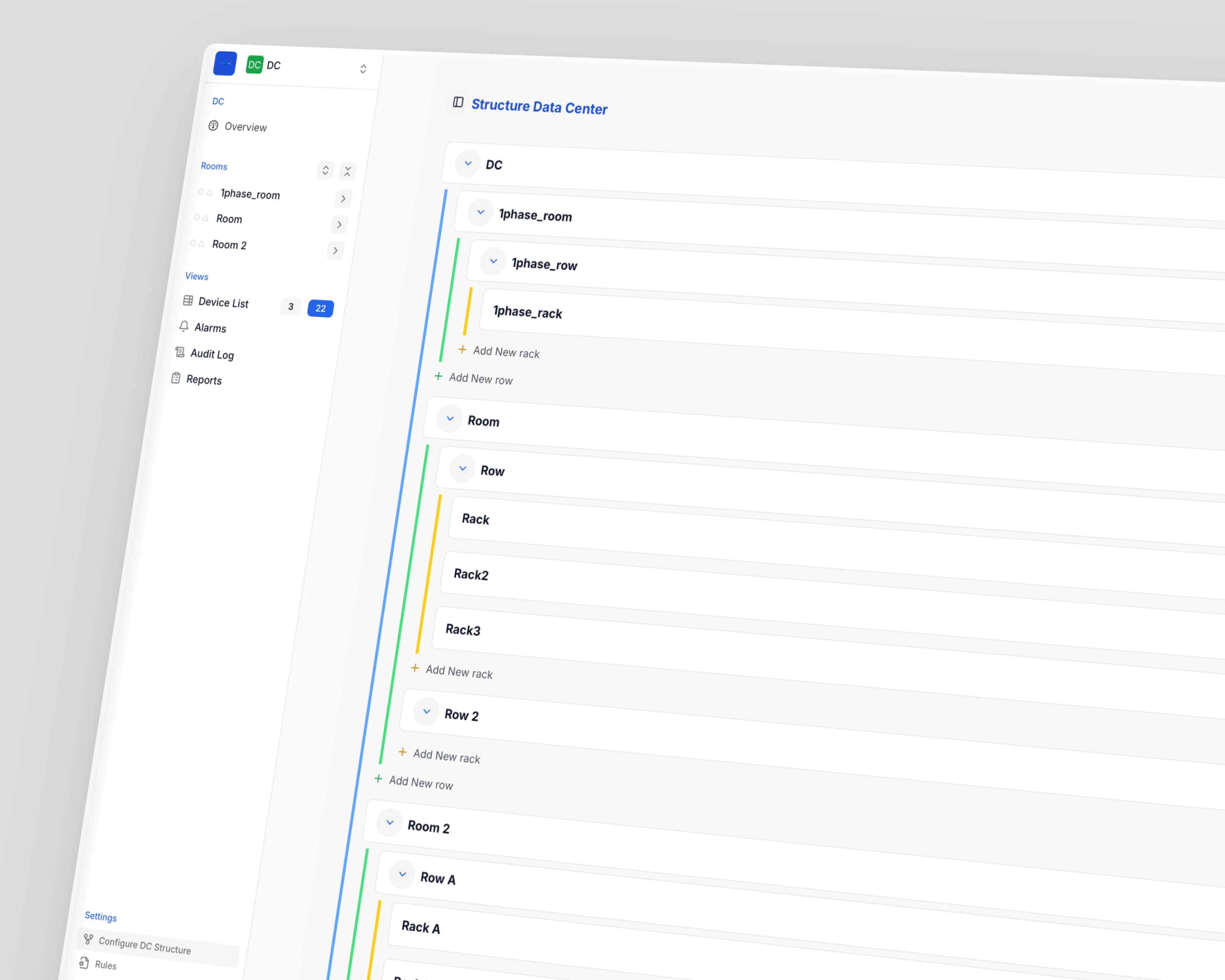The width and height of the screenshot is (1225, 980).
Task: Open Configure DC Structure settings
Action: 158,947
